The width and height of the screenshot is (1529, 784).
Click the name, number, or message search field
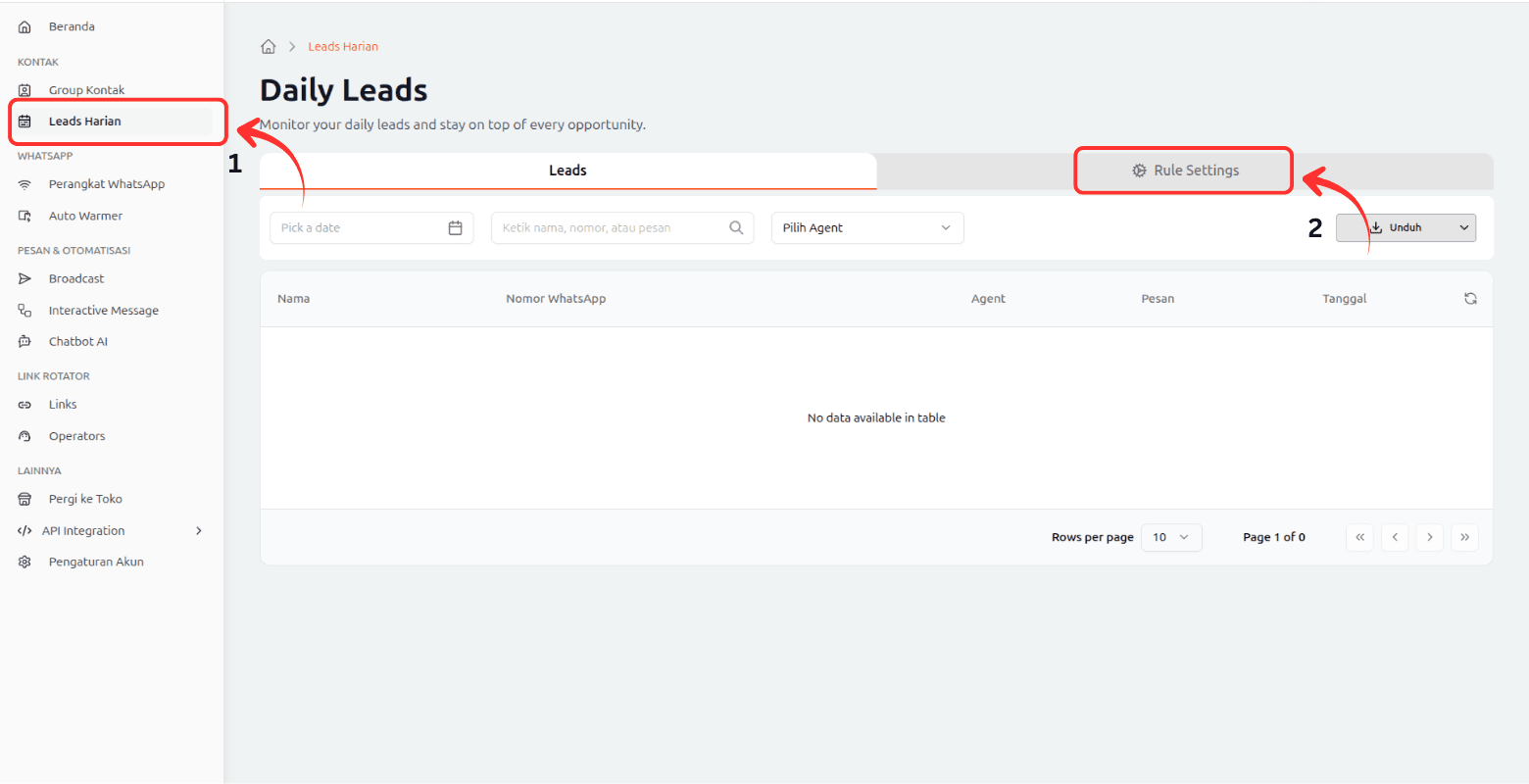tap(613, 228)
